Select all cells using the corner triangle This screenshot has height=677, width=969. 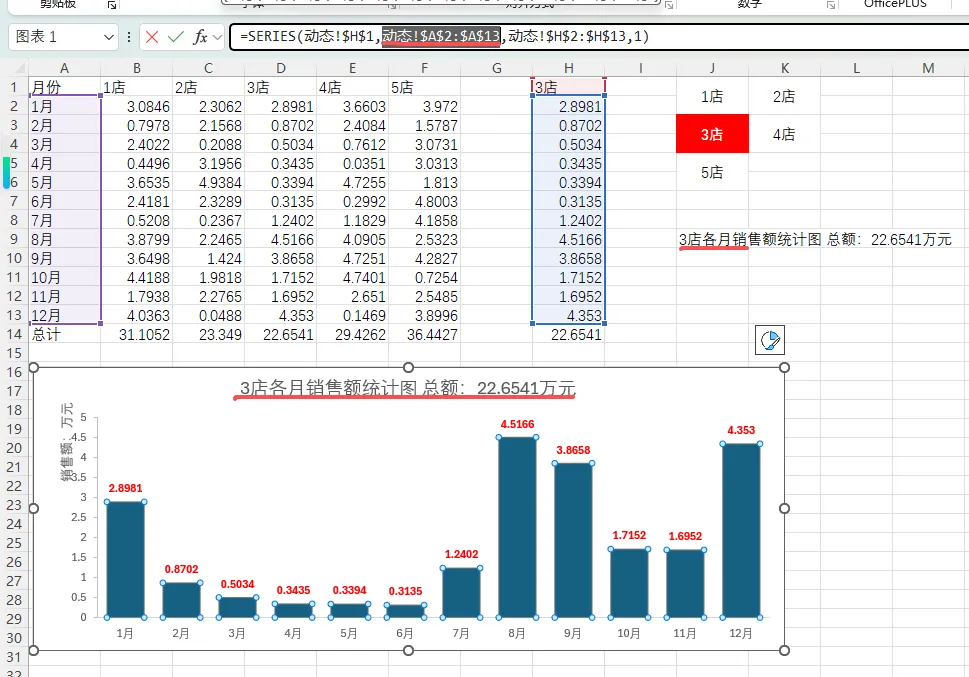point(19,67)
